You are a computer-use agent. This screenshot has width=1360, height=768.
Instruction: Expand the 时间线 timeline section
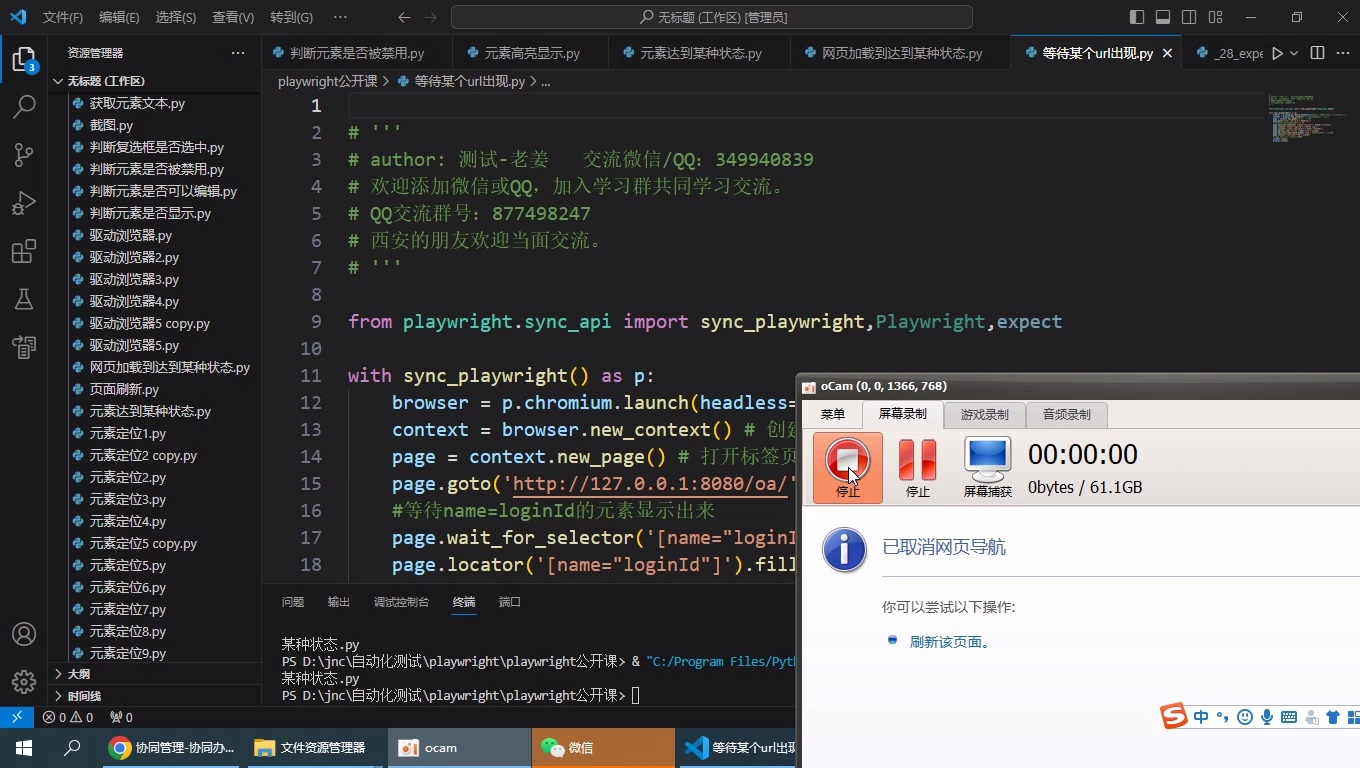[x=84, y=696]
